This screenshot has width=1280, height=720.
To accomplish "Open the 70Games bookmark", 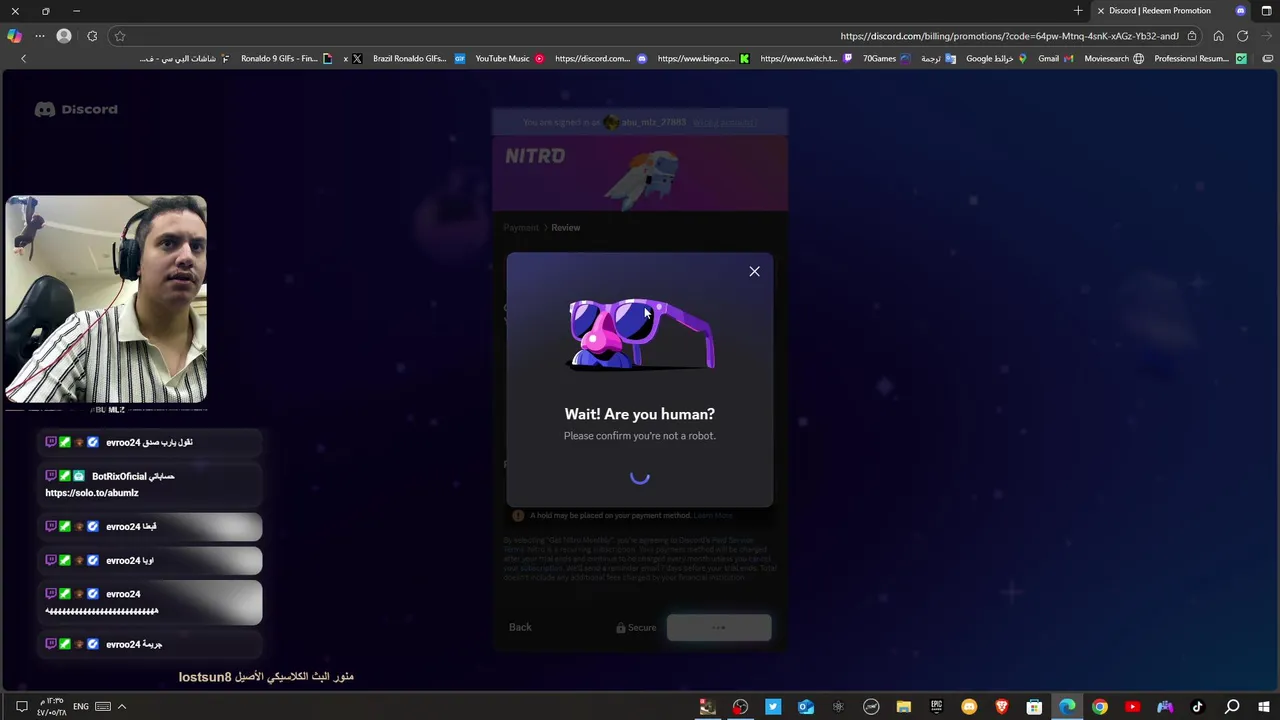I will click(886, 59).
